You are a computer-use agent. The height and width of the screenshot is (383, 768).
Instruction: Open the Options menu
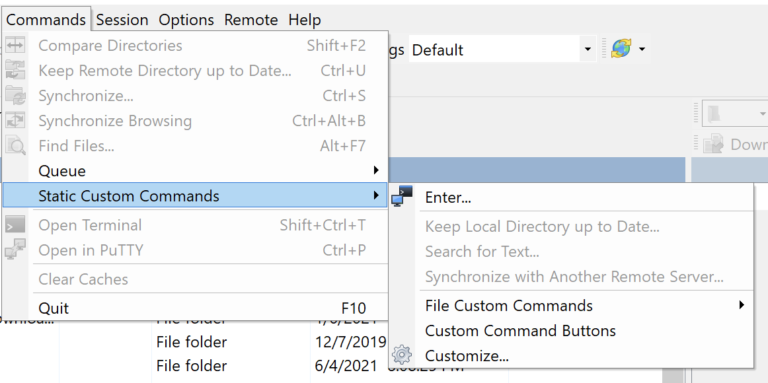(186, 20)
